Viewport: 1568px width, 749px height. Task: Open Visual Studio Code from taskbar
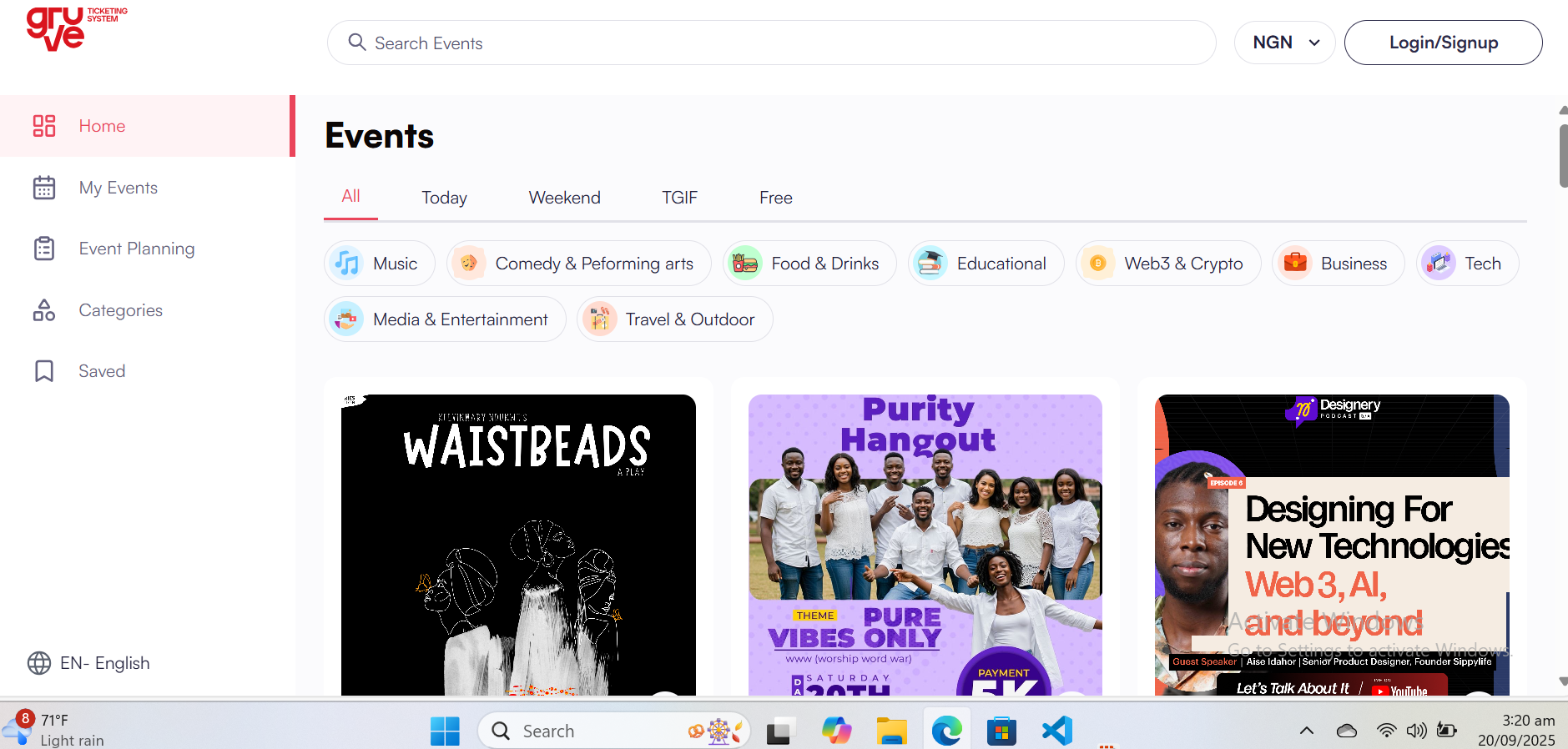coord(1056,731)
